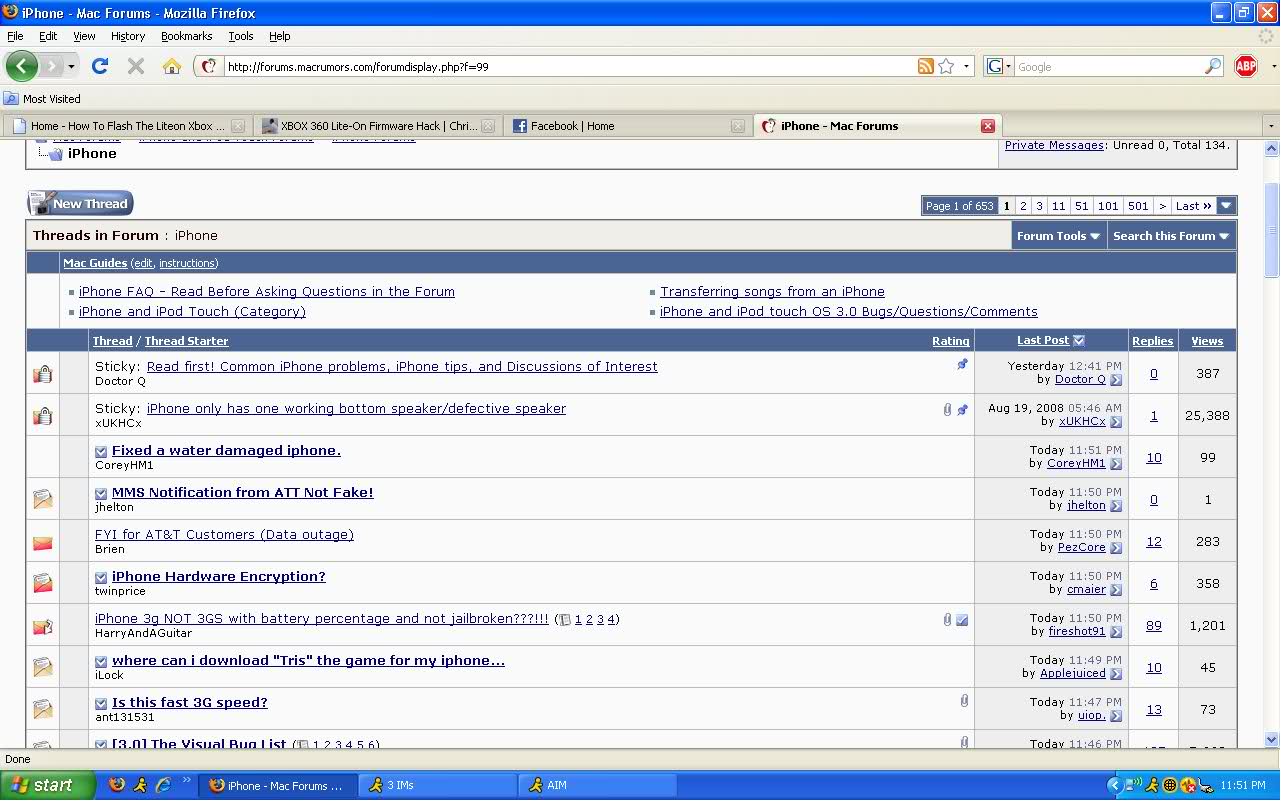Toggle check icon on Is this fast 3G speed thread
The image size is (1281, 803).
[x=101, y=704]
